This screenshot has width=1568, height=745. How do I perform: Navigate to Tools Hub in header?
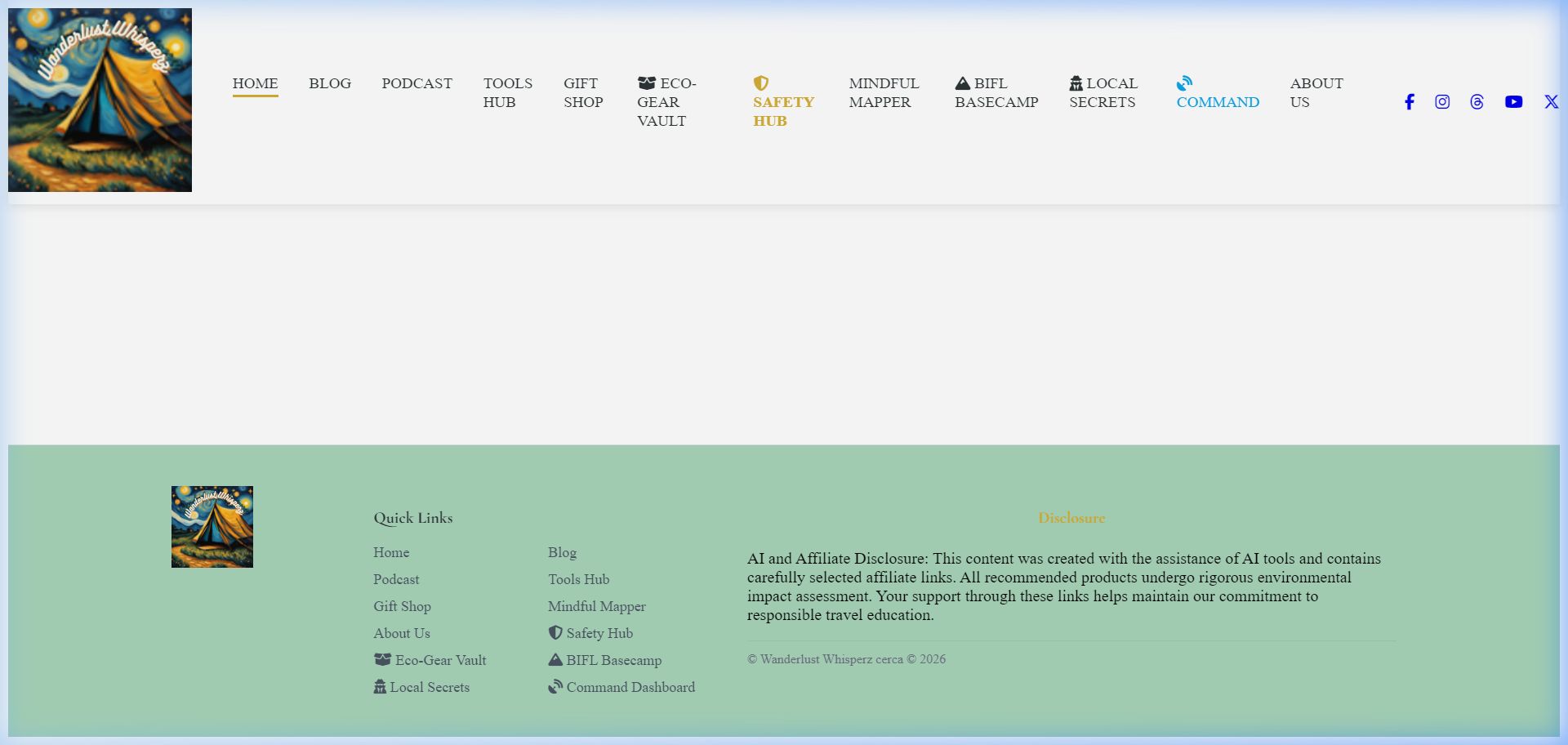[x=507, y=92]
